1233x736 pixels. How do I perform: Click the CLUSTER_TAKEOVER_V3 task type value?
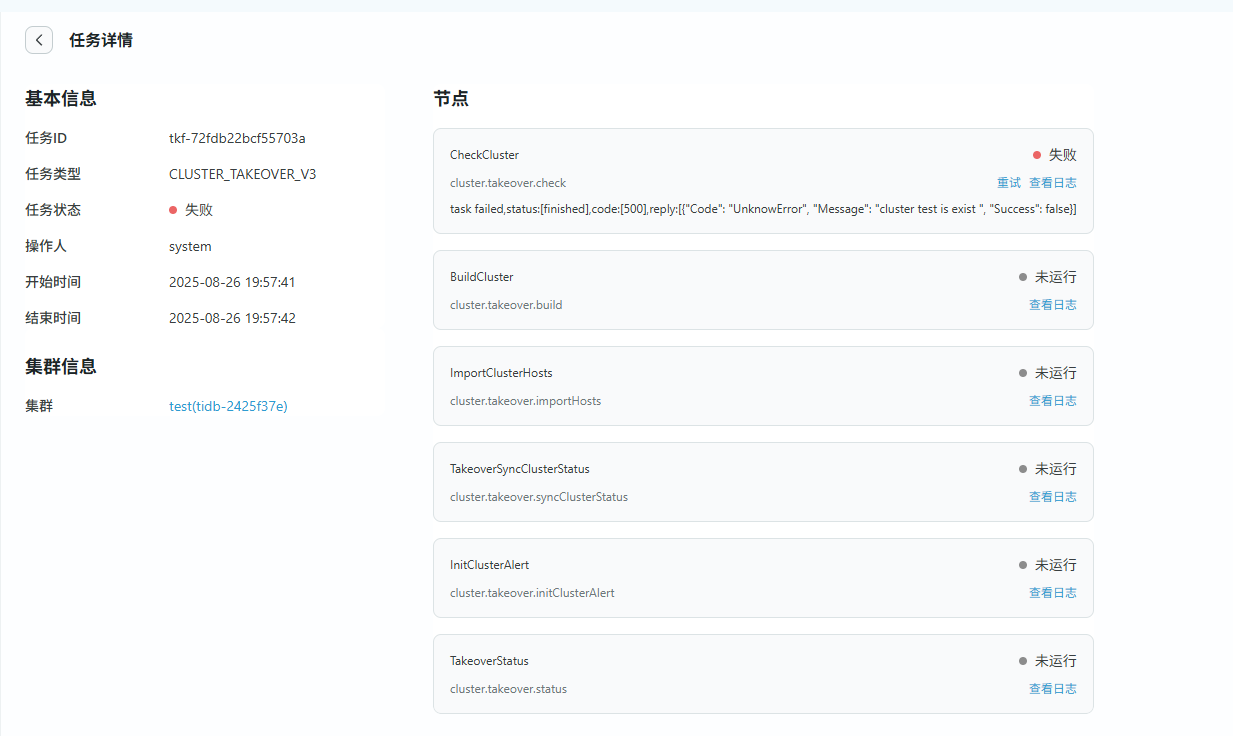[x=242, y=174]
